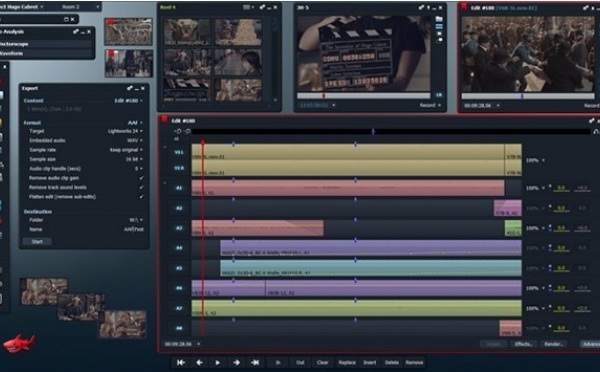
Task: Toggle the A5 audio track label
Action: point(179,268)
